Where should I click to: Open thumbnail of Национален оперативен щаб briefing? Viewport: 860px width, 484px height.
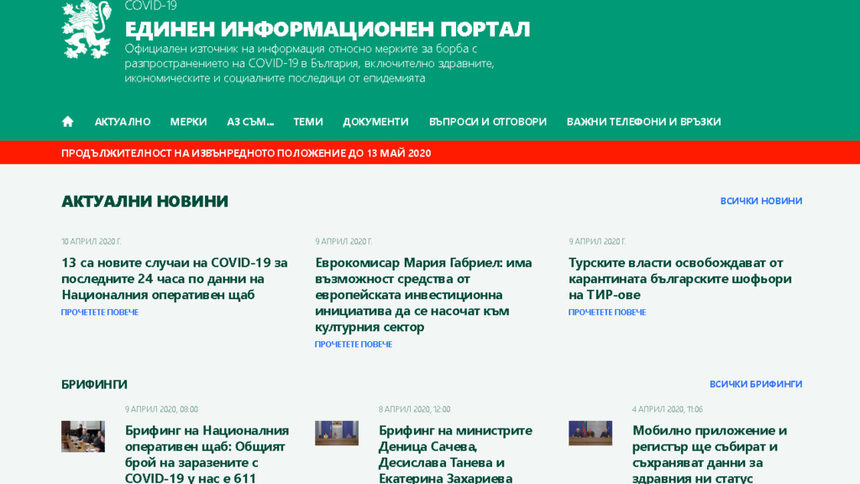(x=83, y=436)
